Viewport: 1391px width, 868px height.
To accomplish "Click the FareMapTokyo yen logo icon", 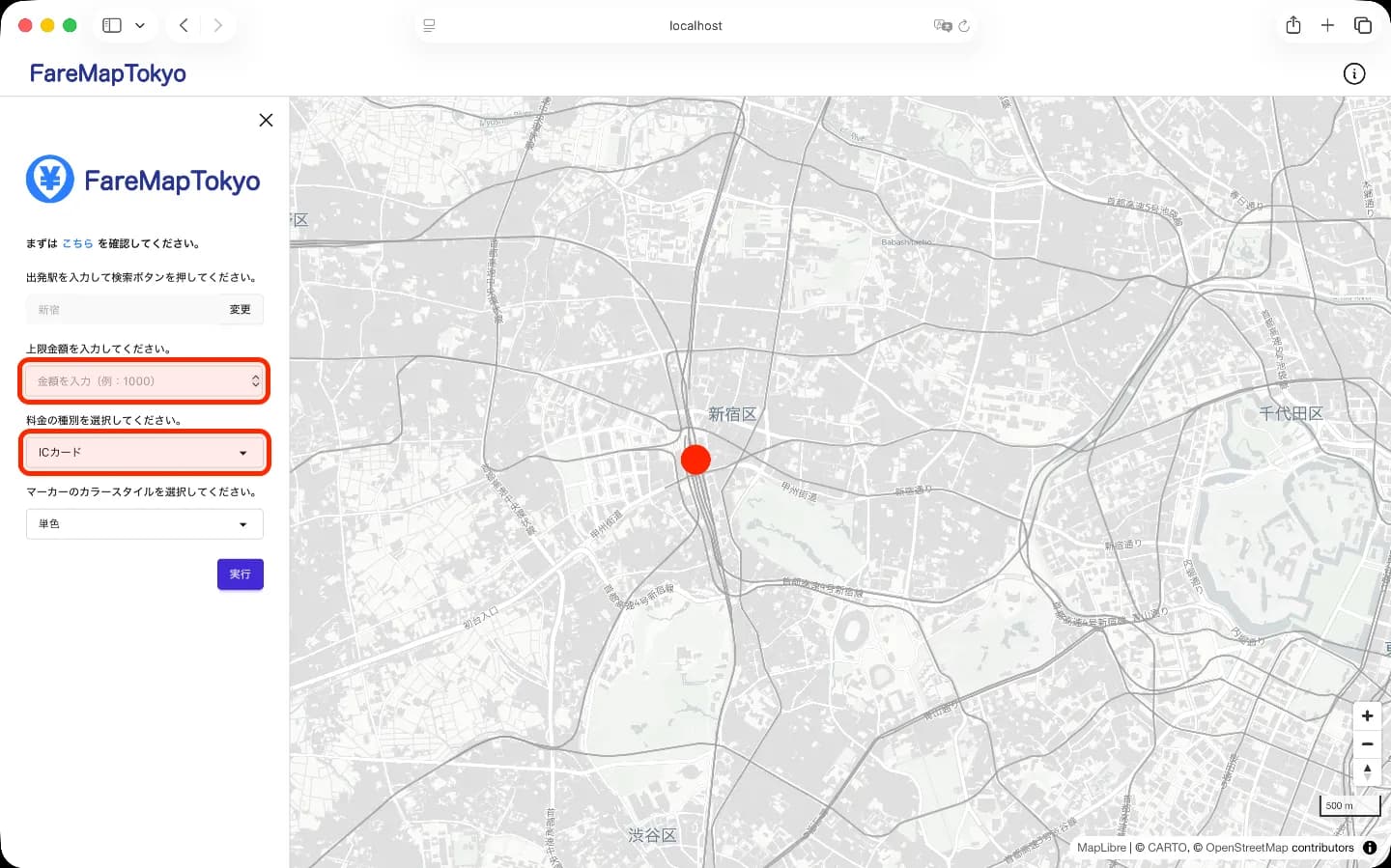I will (49, 179).
